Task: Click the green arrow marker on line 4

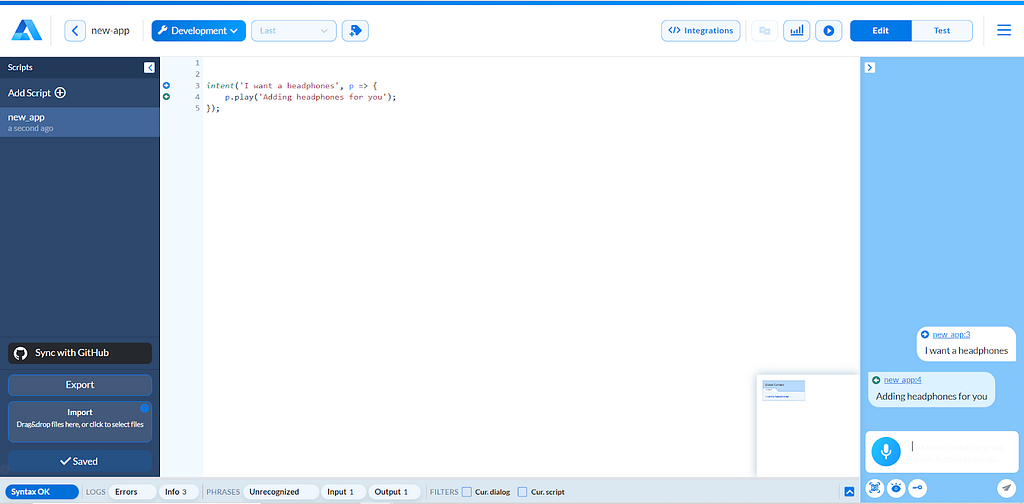Action: (167, 97)
